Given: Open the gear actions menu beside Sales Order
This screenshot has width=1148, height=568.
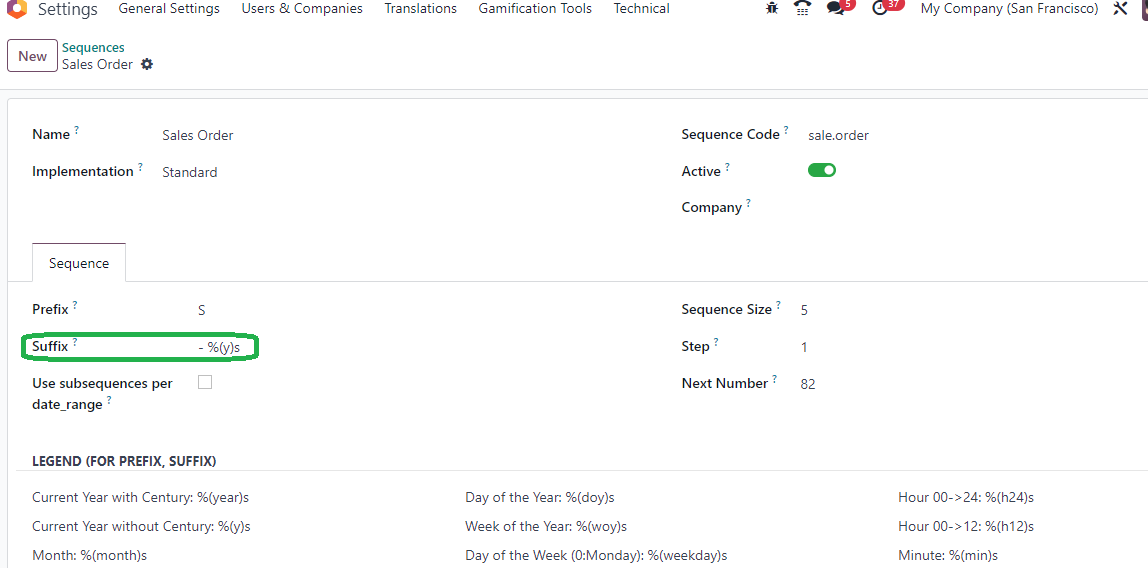Looking at the screenshot, I should tap(147, 64).
